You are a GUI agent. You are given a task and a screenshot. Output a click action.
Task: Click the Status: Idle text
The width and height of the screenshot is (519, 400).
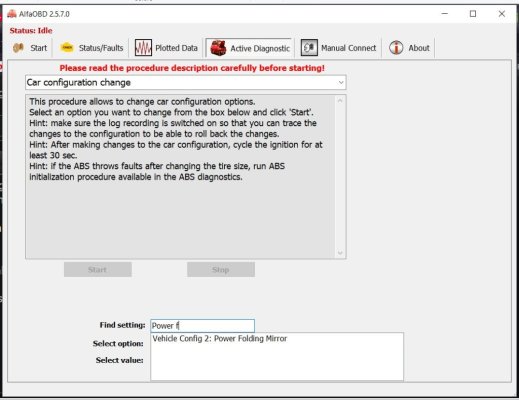tap(31, 31)
